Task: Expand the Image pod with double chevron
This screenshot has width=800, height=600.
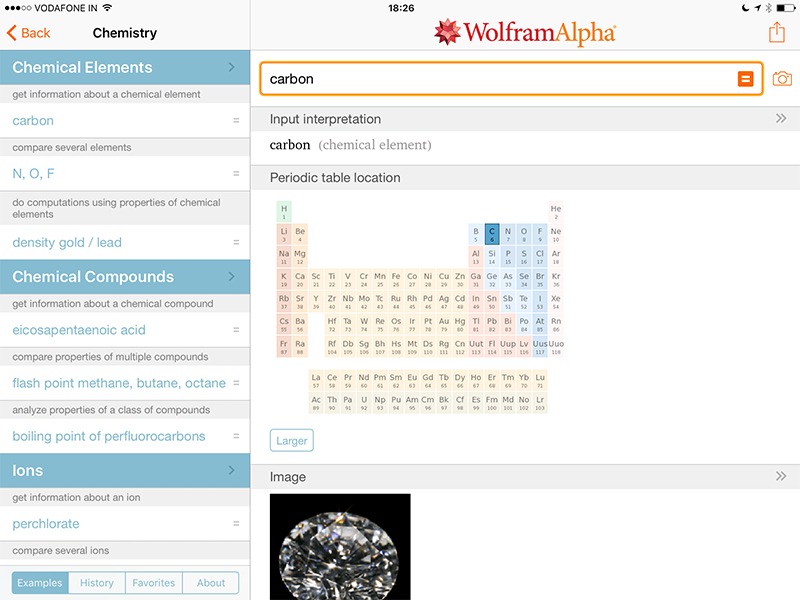Action: [x=781, y=476]
